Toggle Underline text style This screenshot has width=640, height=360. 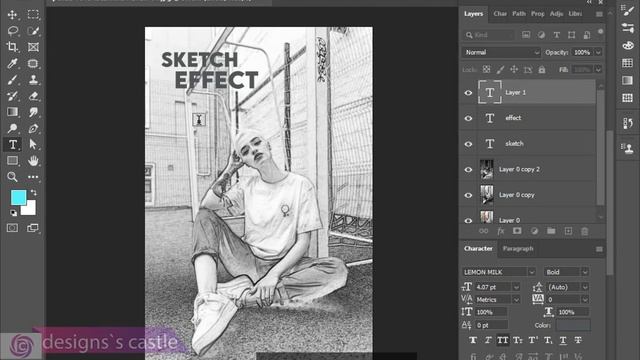[x=563, y=340]
